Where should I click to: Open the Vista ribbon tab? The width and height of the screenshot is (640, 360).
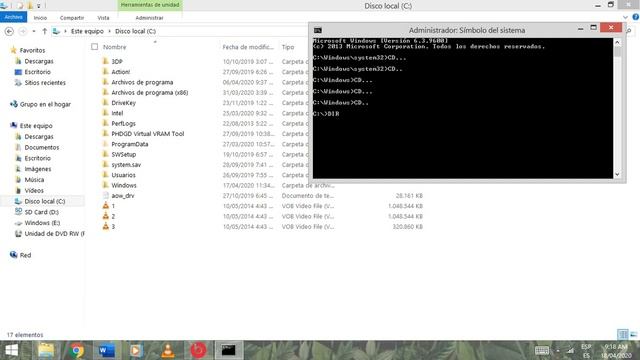pyautogui.click(x=103, y=18)
